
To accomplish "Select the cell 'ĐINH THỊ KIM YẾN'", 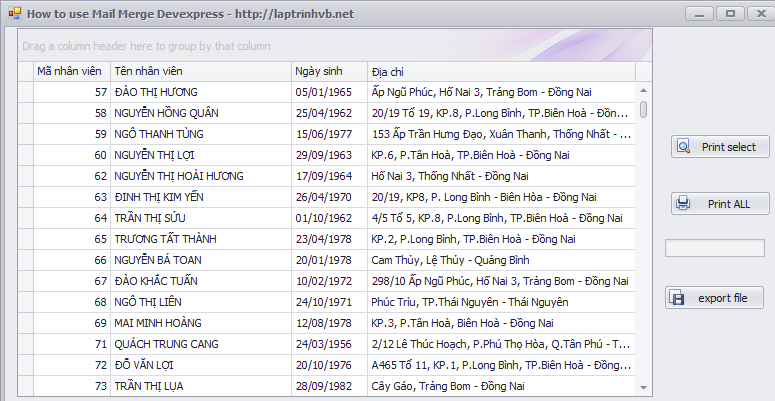I will point(201,197).
